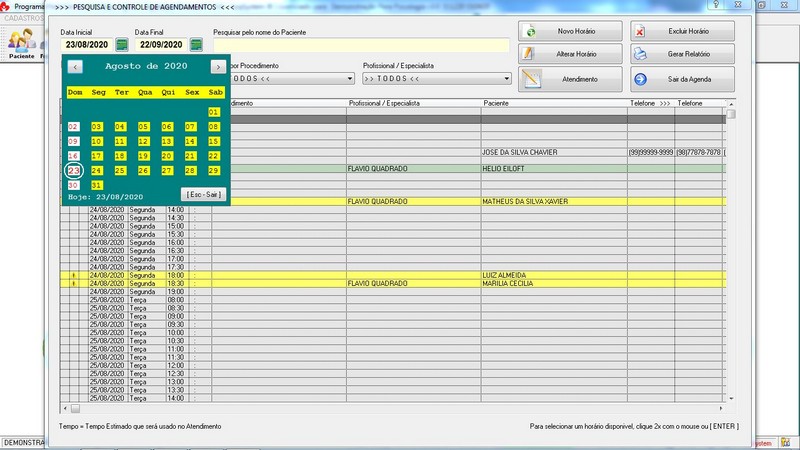The width and height of the screenshot is (800, 450).
Task: Close calendar with Esc - Sair button
Action: [203, 194]
